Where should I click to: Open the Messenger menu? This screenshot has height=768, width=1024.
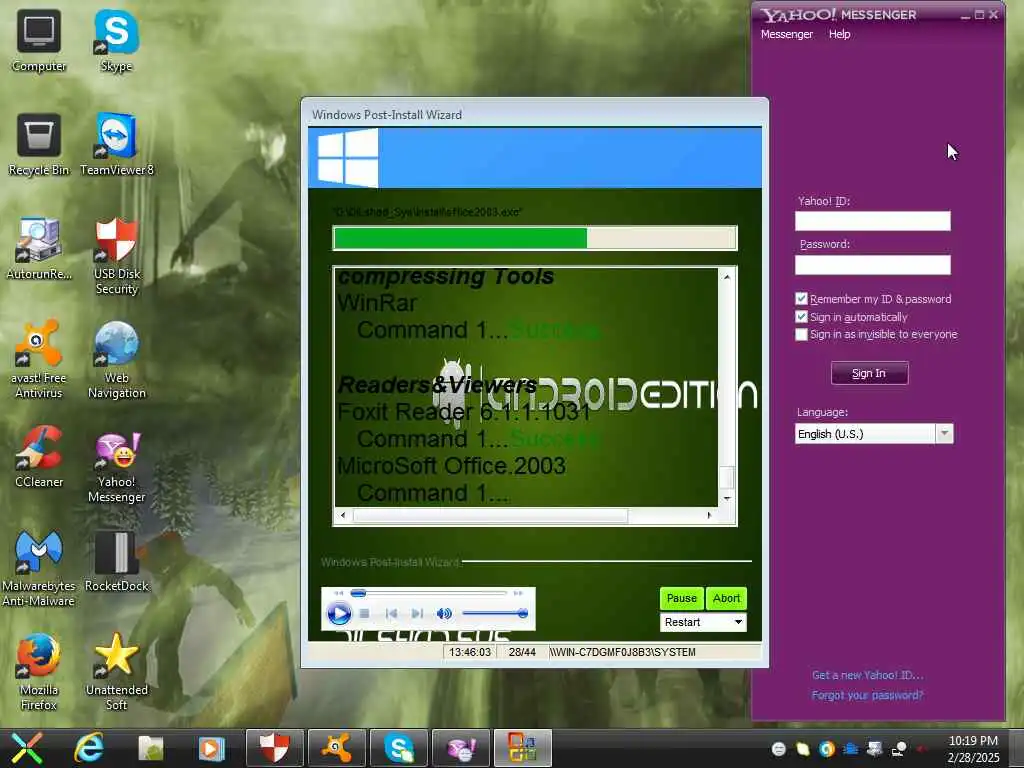click(x=786, y=34)
